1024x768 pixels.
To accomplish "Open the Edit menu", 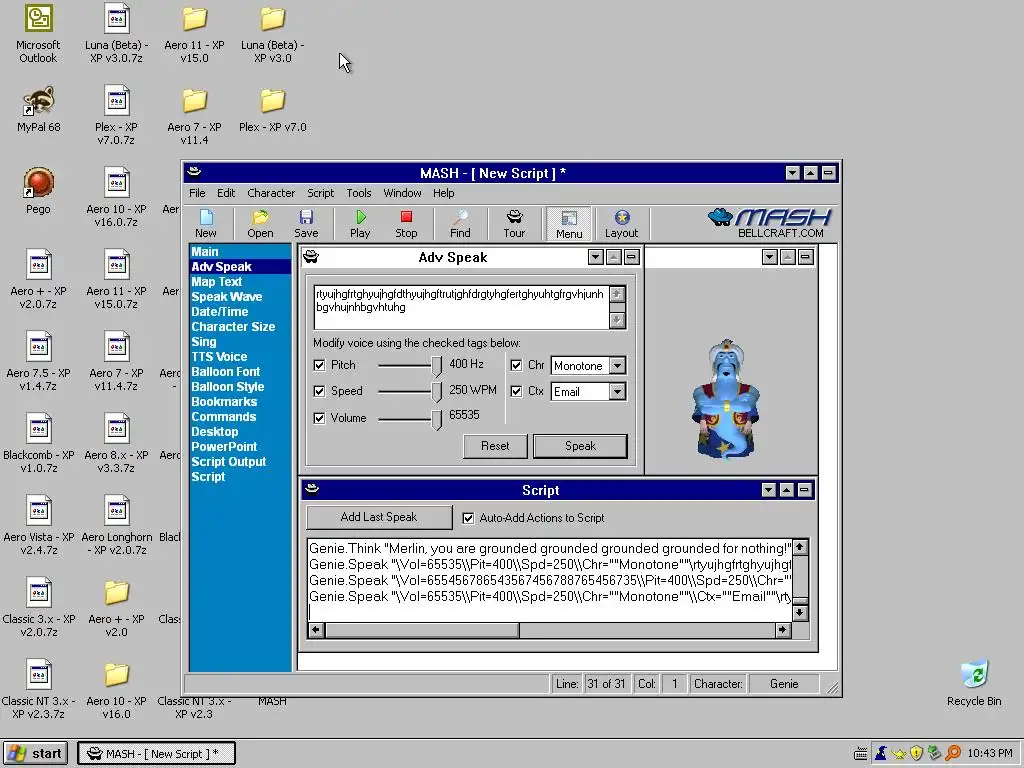I will tap(226, 193).
